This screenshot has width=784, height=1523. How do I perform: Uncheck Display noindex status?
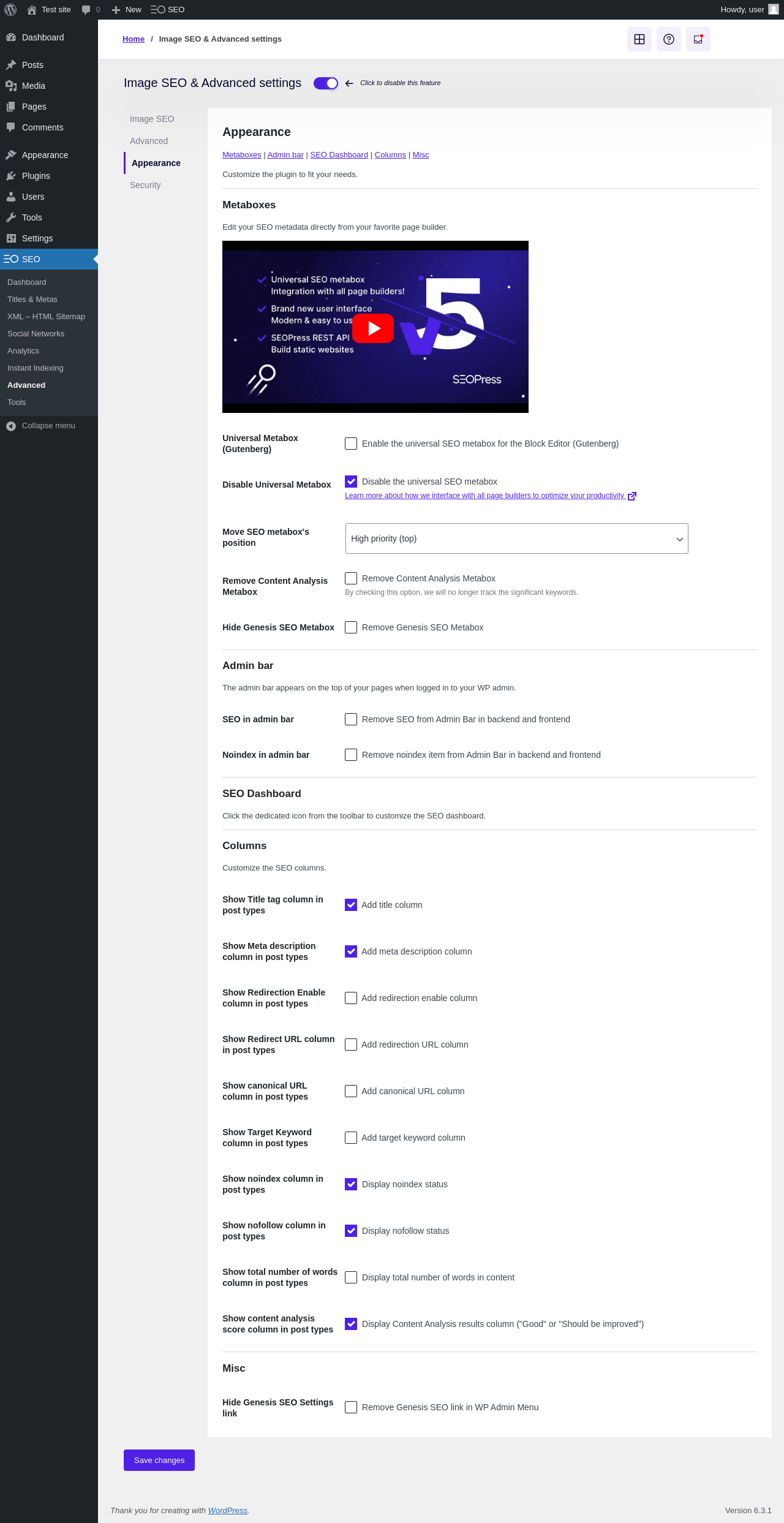tap(351, 1184)
